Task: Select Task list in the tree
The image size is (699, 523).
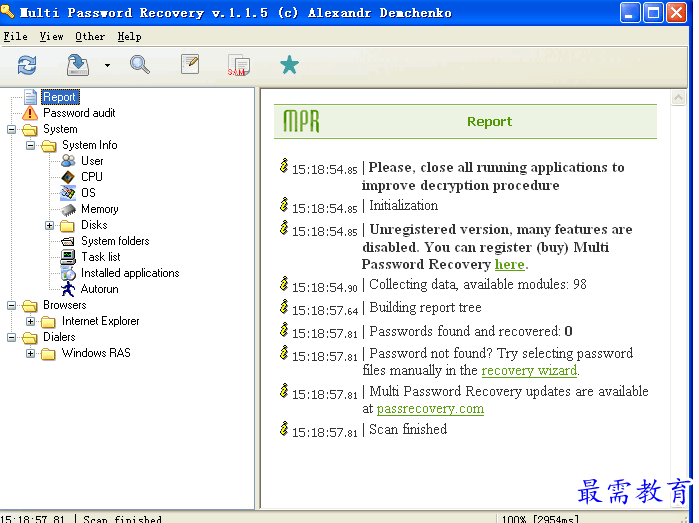Action: tap(101, 257)
